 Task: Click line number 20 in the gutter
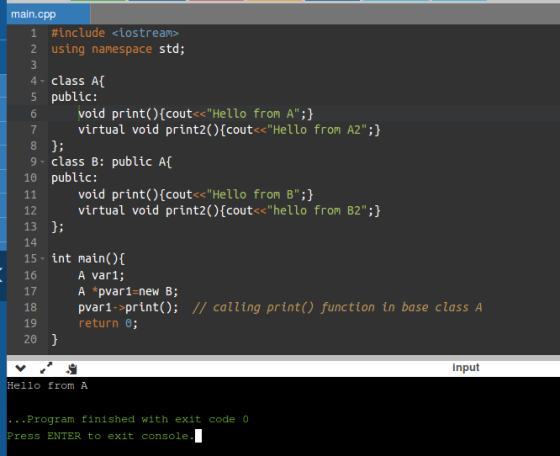30,339
